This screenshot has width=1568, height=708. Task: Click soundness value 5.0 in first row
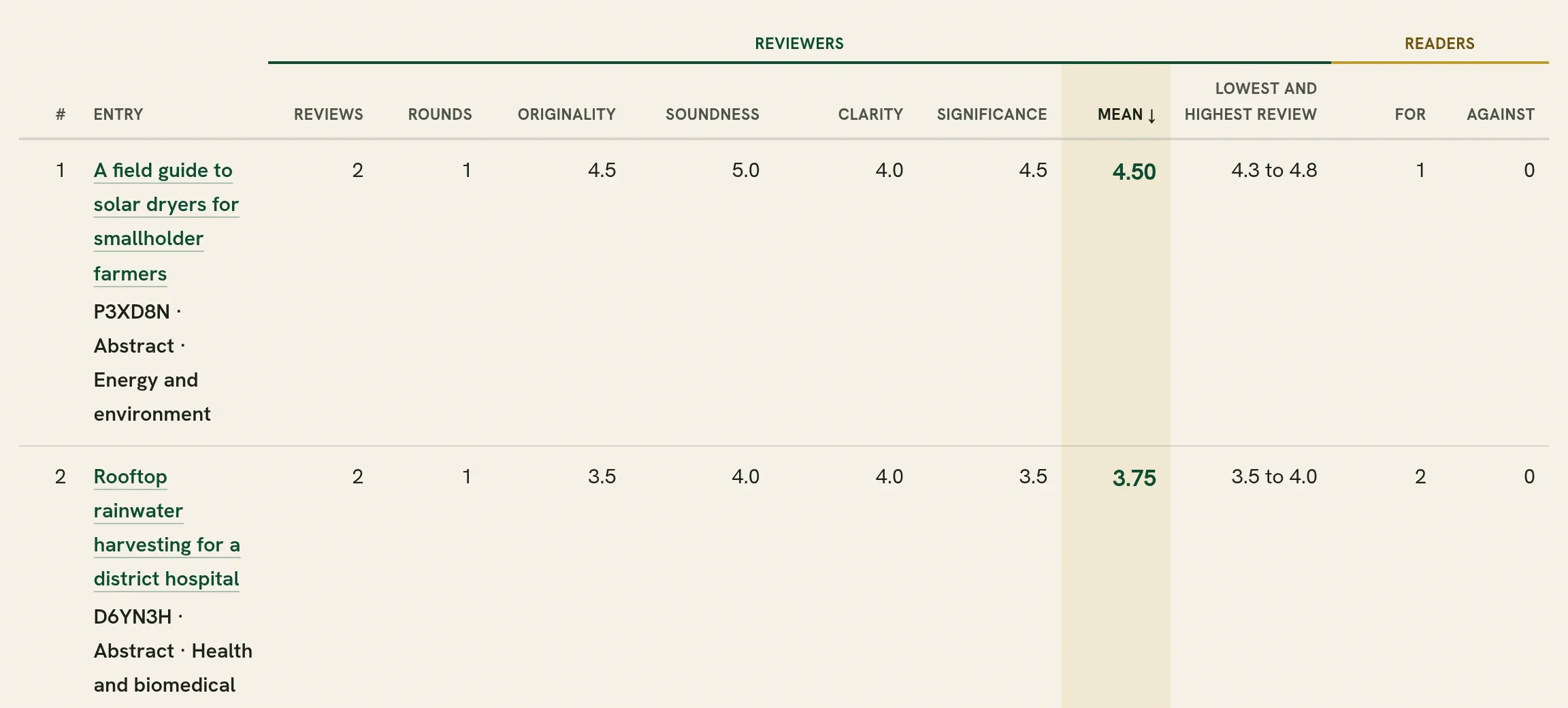745,170
